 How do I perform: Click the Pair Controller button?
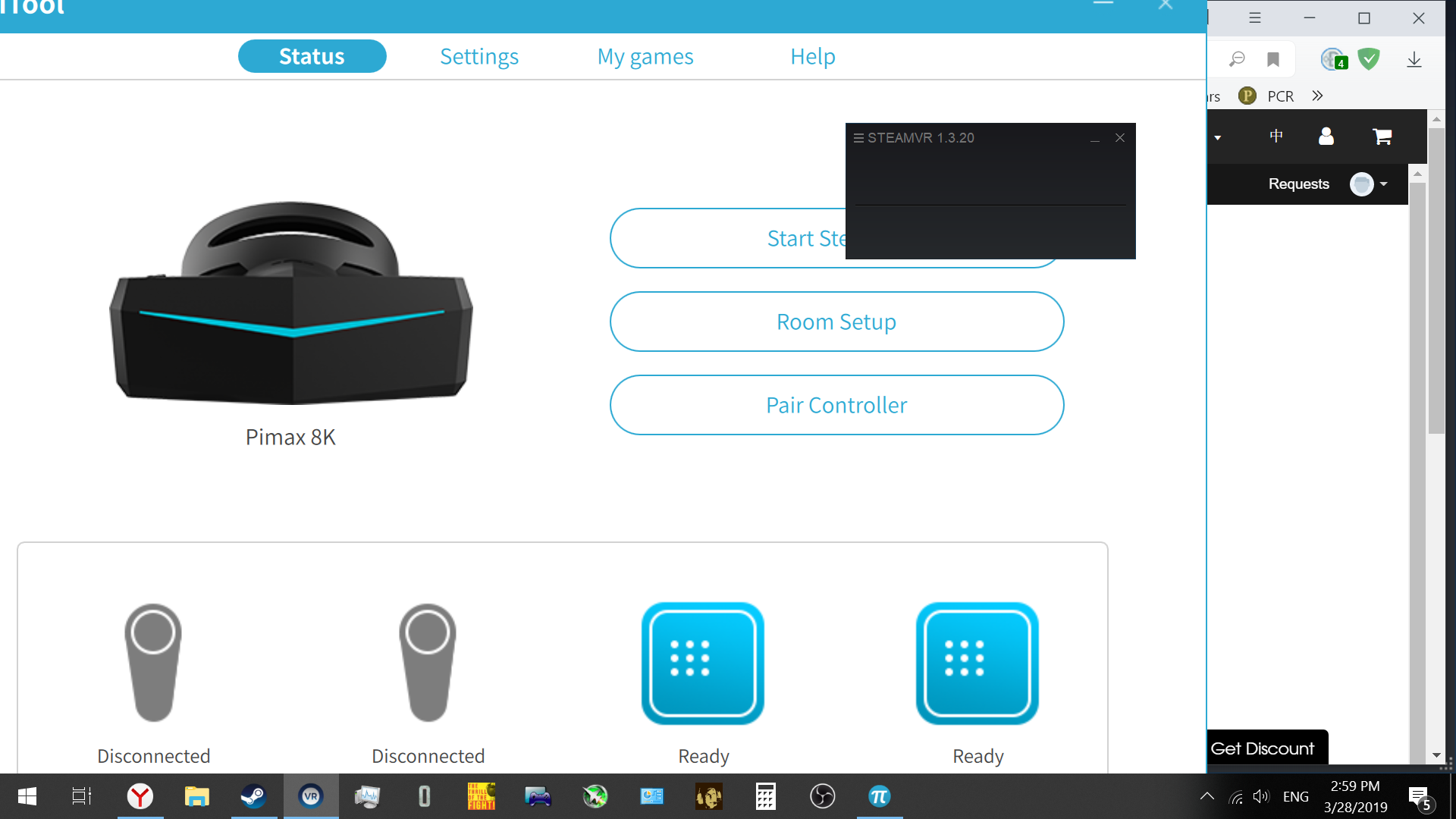(836, 405)
